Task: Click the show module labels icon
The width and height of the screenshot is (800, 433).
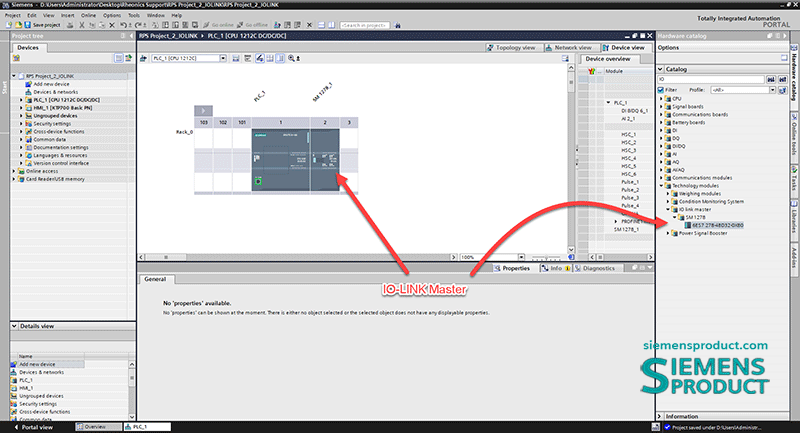Action: pos(260,58)
